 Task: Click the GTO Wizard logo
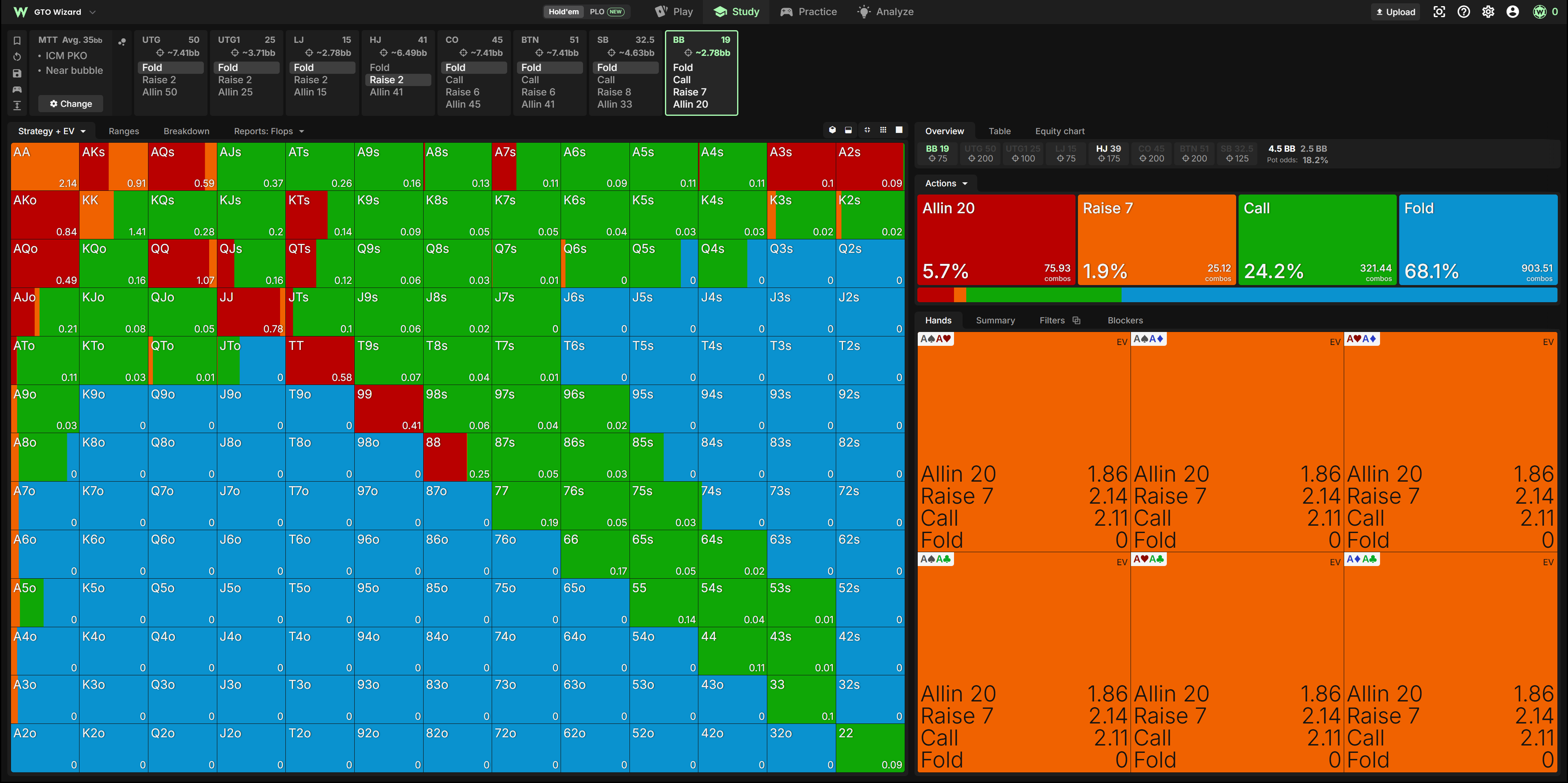[x=20, y=11]
